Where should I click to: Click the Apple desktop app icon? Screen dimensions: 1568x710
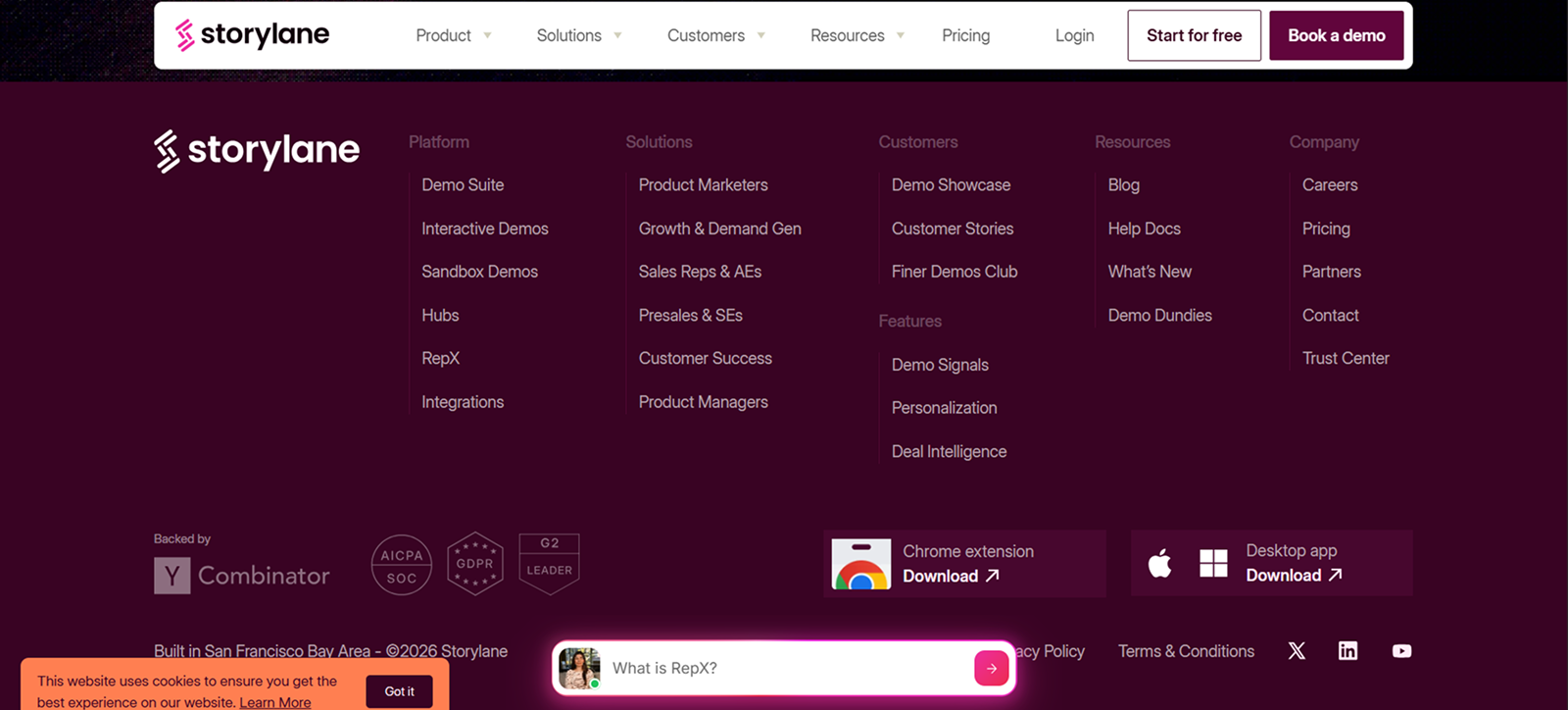click(x=1160, y=563)
